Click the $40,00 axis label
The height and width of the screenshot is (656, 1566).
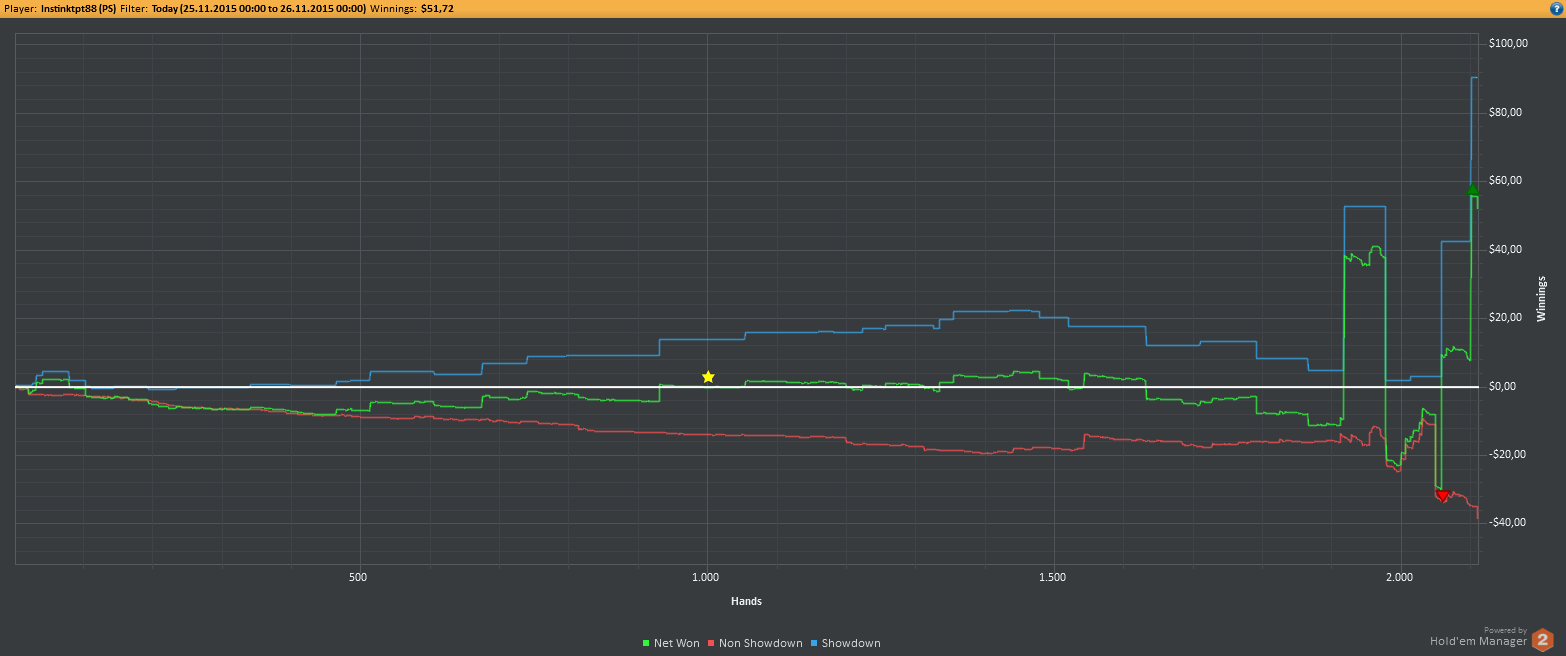click(1505, 249)
